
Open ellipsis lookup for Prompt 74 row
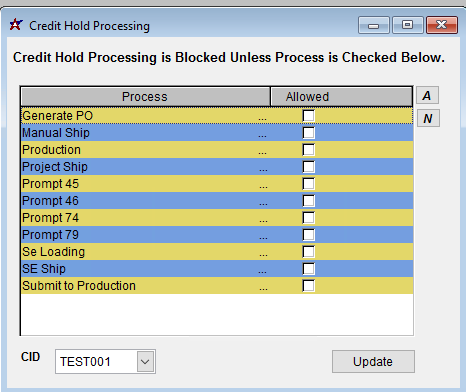[263, 218]
